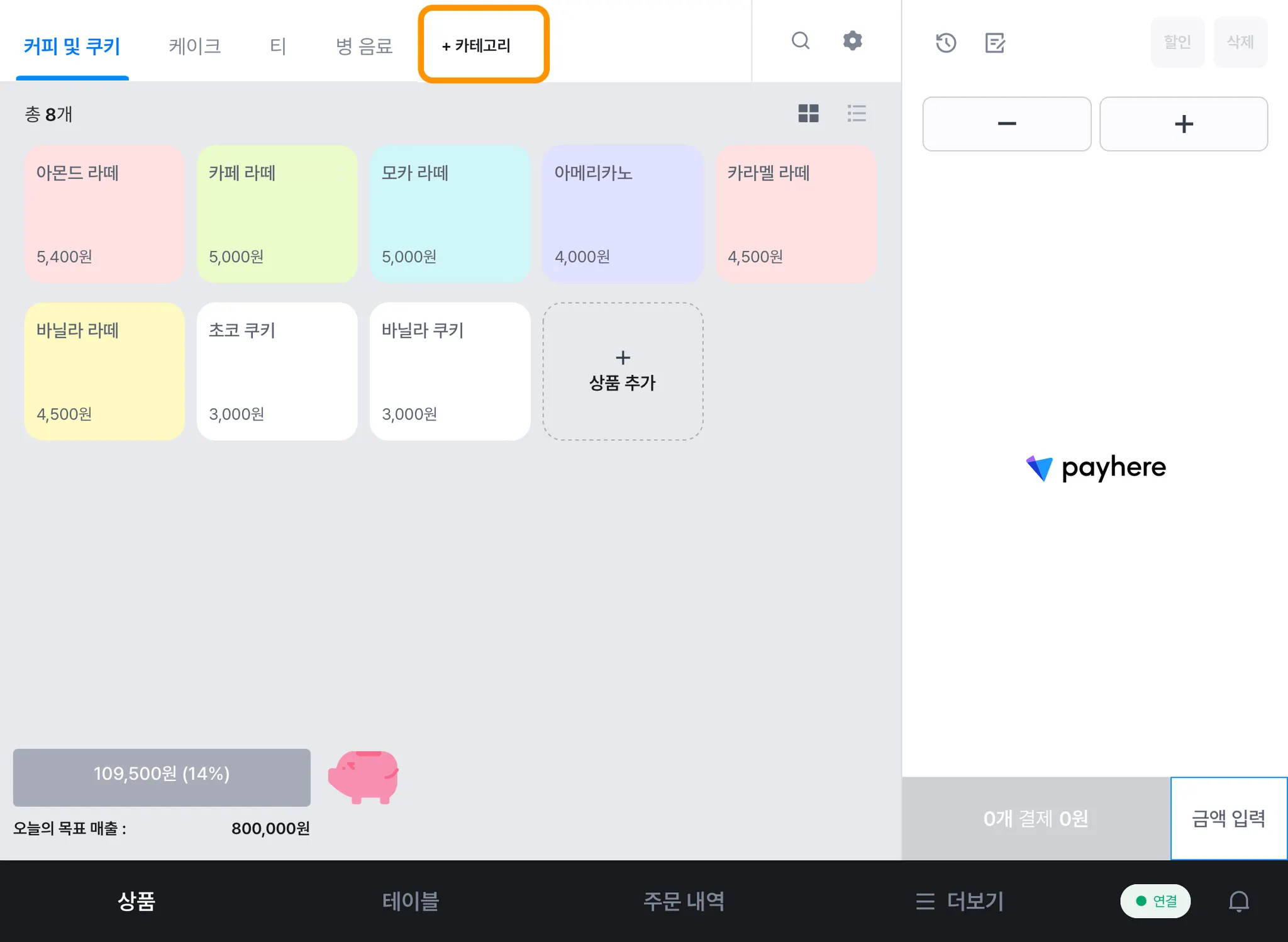The width and height of the screenshot is (1288, 942).
Task: Open the 케이크 category tab
Action: [x=195, y=46]
